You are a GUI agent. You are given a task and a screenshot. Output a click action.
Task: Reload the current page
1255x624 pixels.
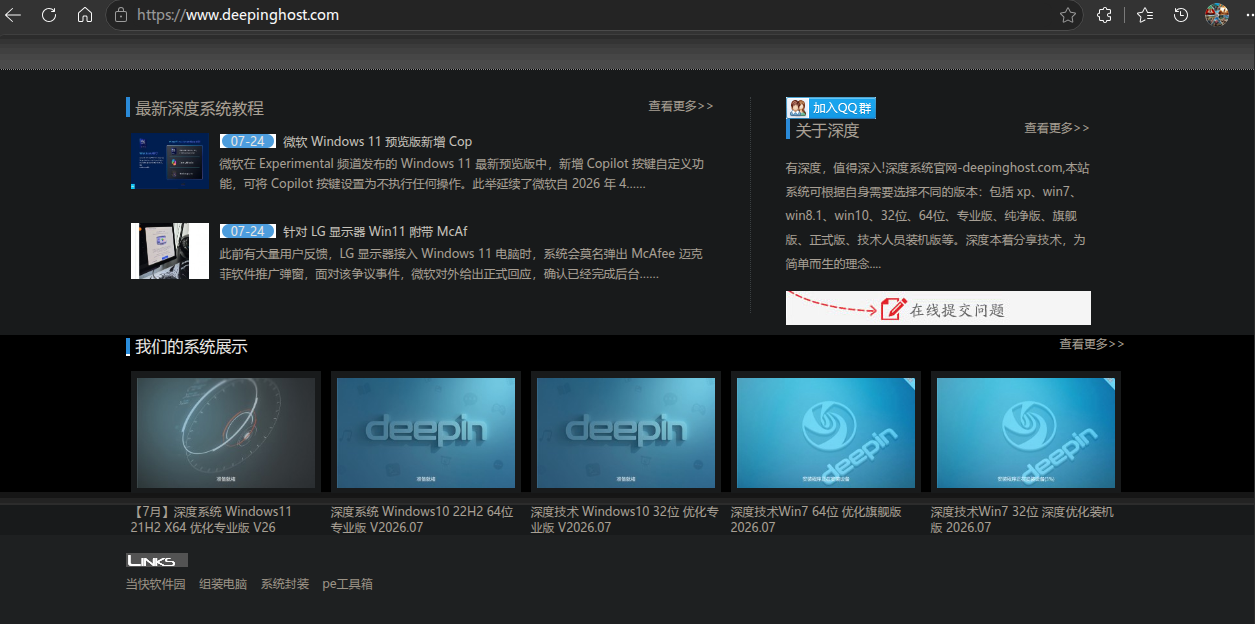click(48, 15)
